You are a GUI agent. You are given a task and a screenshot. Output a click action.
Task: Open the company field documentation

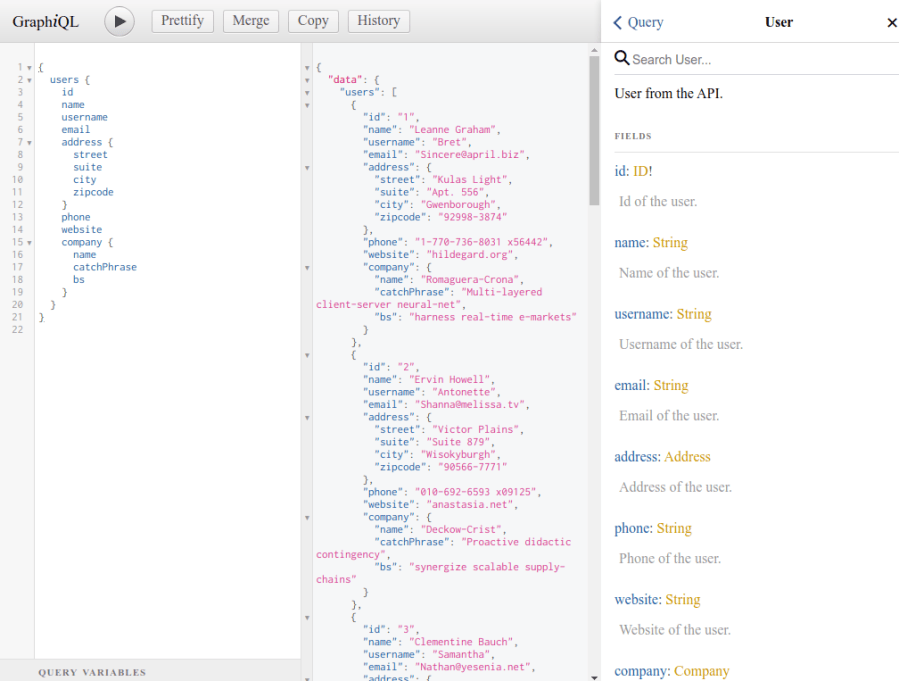coord(641,671)
